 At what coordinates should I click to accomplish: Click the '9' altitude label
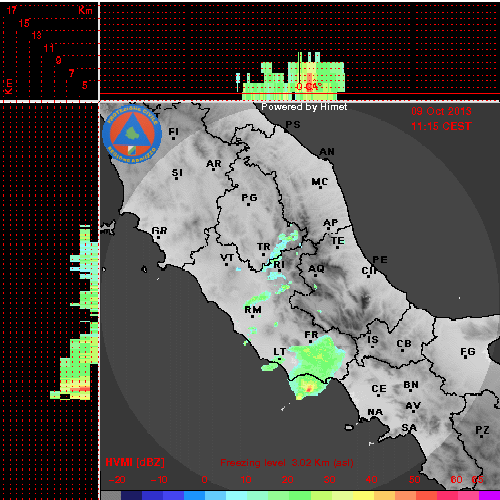(59, 60)
